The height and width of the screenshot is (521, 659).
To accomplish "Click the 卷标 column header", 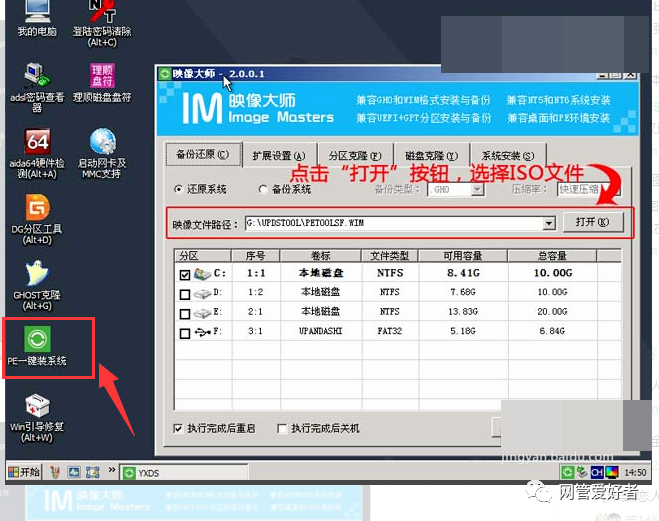I will (x=321, y=255).
